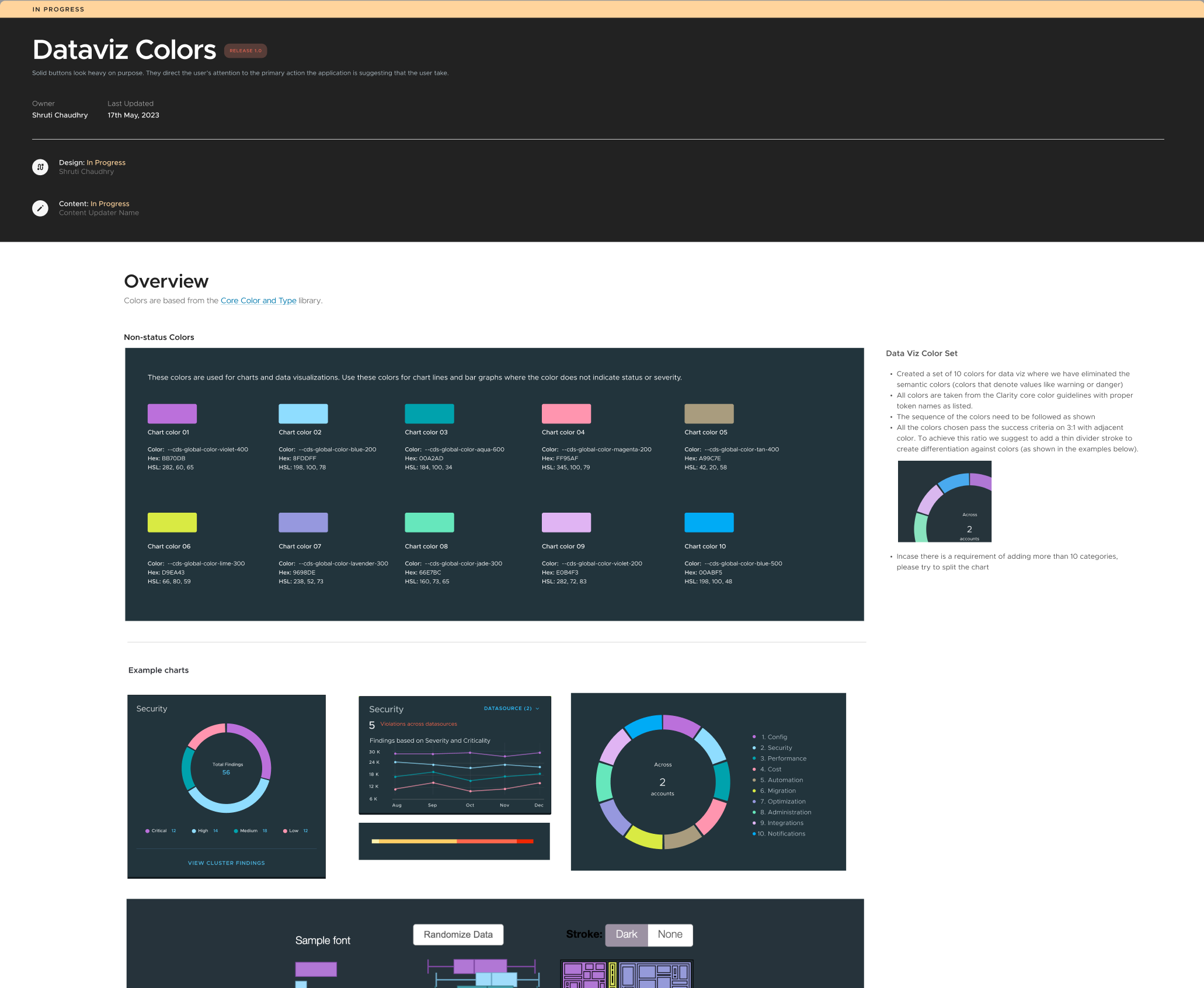
Task: Select Chart color 09 light violet swatch
Action: click(566, 522)
